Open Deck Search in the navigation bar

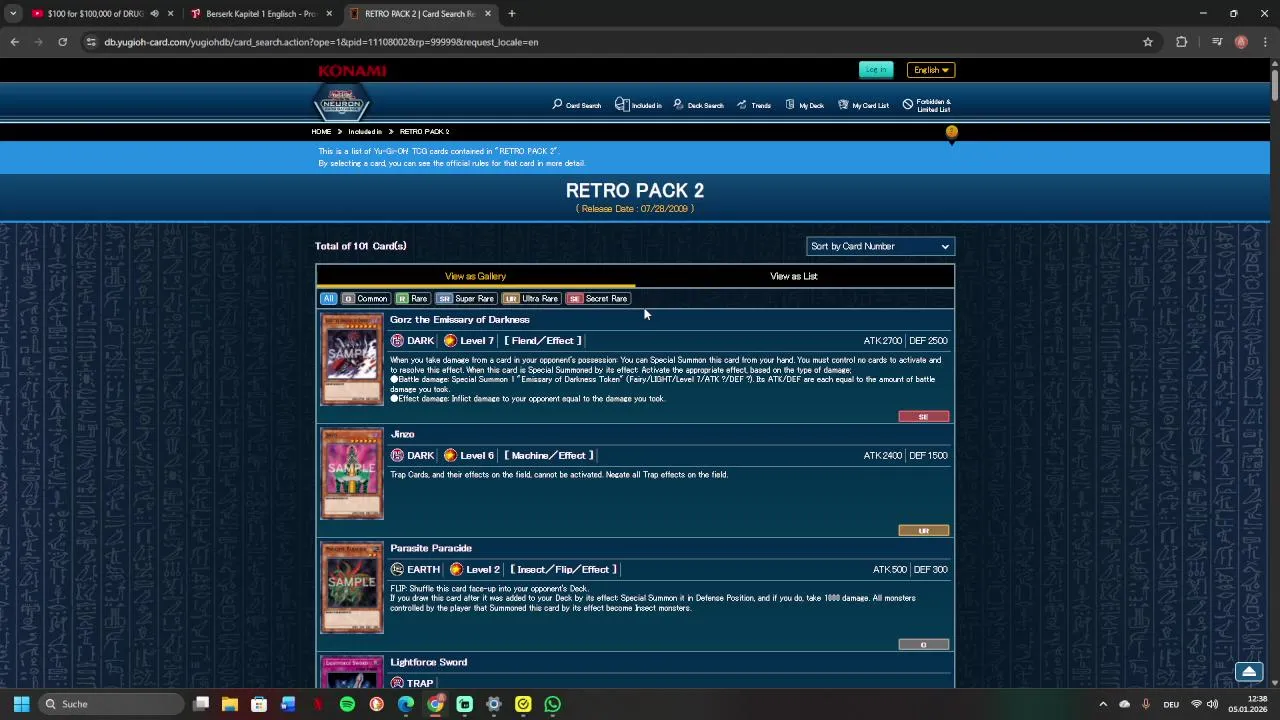click(x=698, y=105)
